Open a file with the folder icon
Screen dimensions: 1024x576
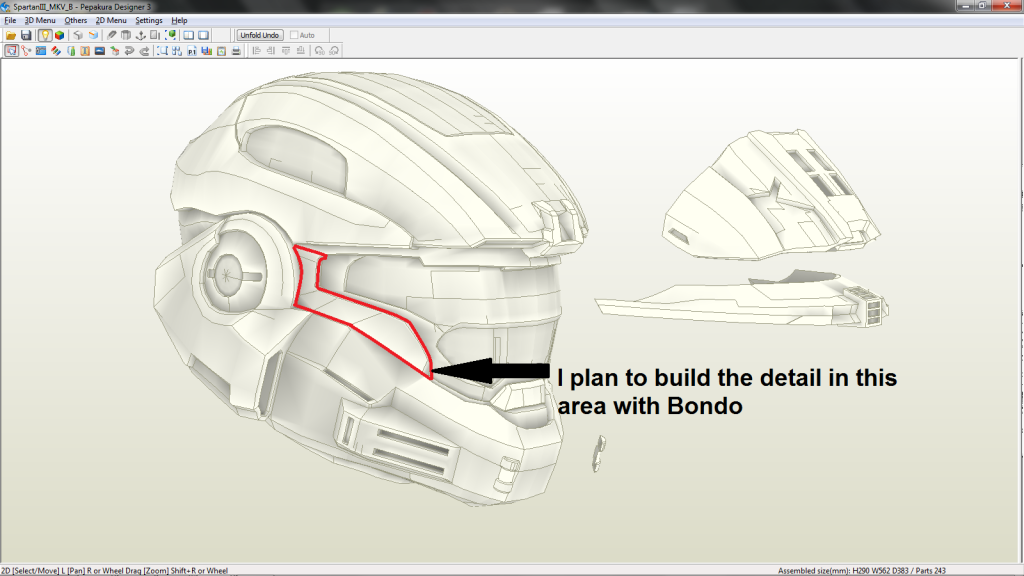pos(11,35)
